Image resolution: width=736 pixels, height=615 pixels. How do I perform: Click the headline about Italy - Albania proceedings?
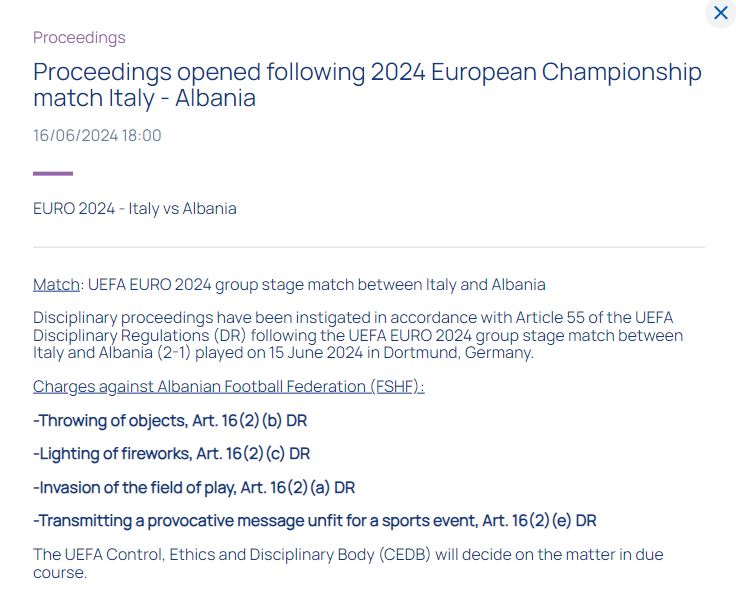click(367, 85)
